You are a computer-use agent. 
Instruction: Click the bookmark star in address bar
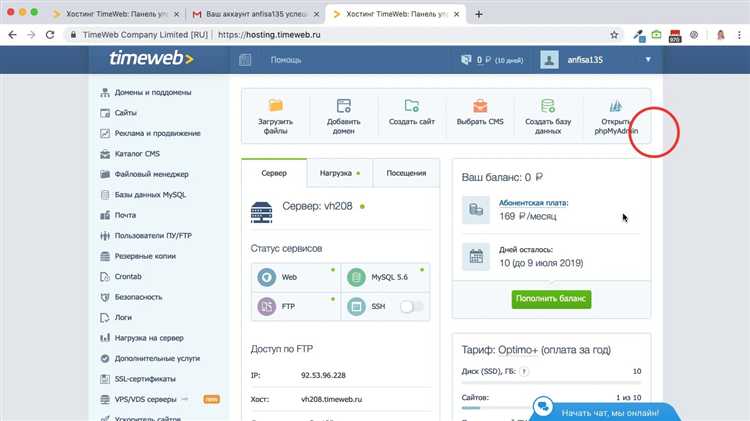pyautogui.click(x=614, y=34)
